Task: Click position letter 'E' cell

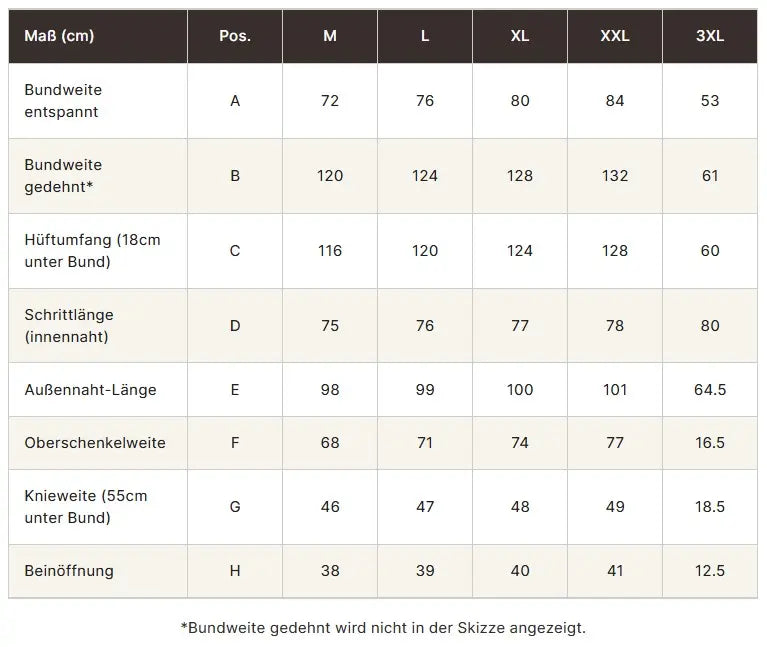Action: tap(235, 390)
